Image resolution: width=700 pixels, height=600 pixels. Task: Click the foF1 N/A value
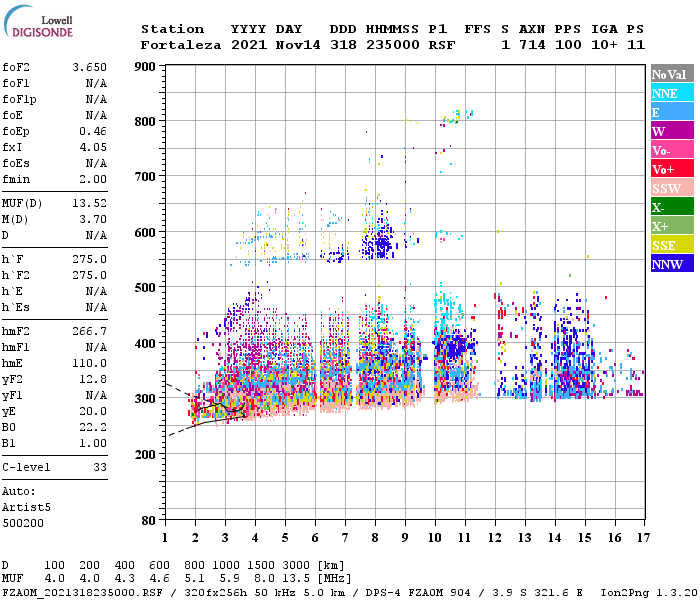96,83
